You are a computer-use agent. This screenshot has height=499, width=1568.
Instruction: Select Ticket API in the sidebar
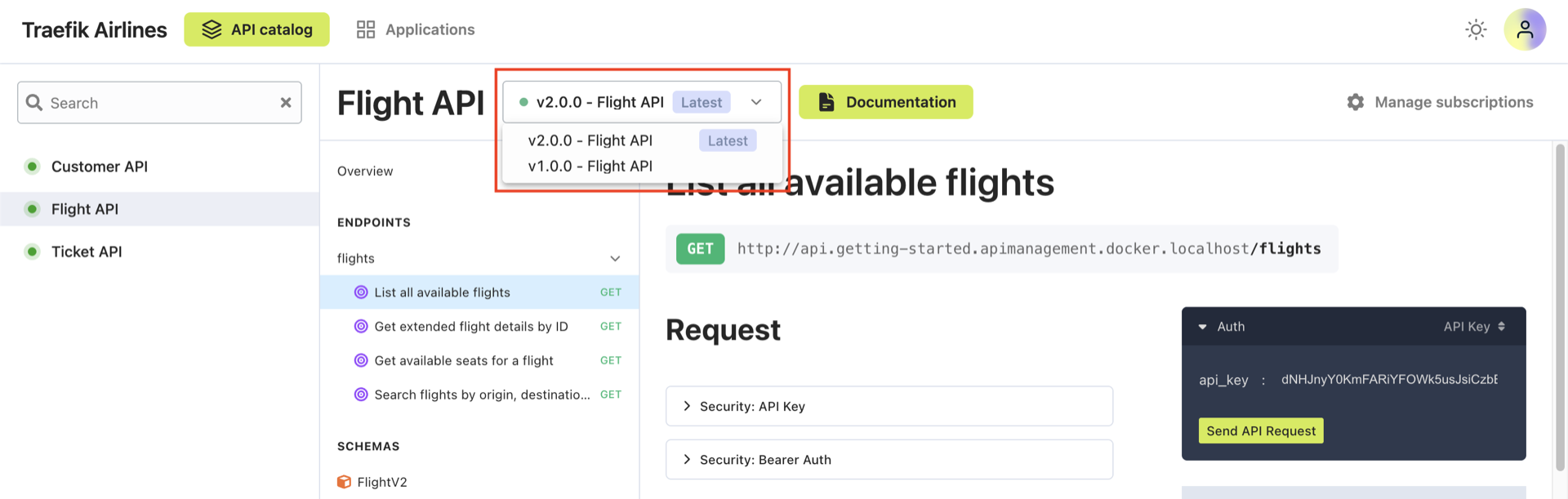[159, 252]
